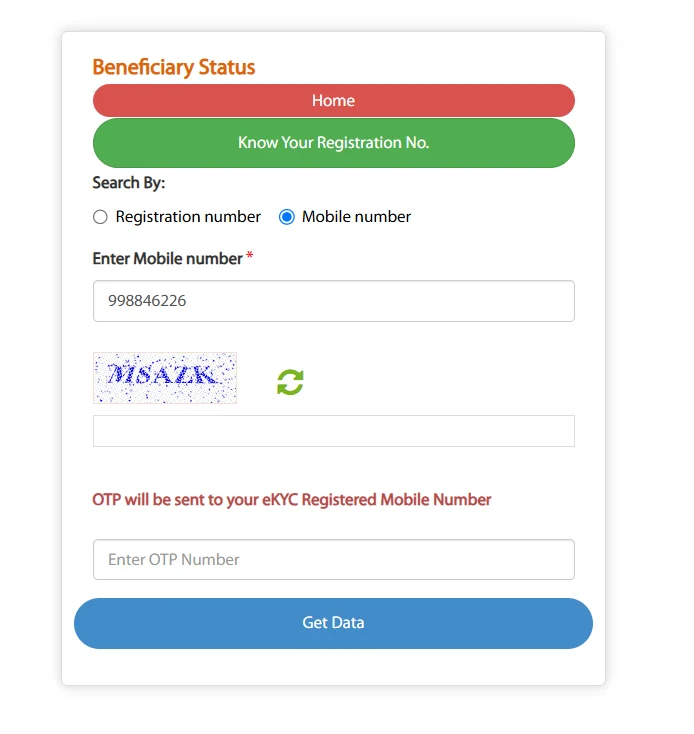The image size is (694, 734).
Task: Click the 'Enter Mobile number' field label
Action: pos(168,258)
